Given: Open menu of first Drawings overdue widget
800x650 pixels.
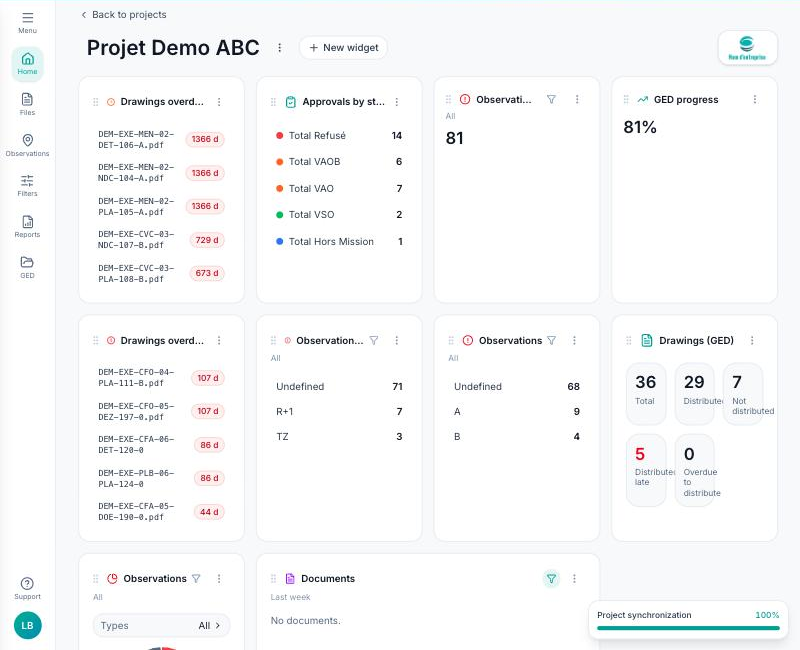Looking at the screenshot, I should [x=219, y=102].
